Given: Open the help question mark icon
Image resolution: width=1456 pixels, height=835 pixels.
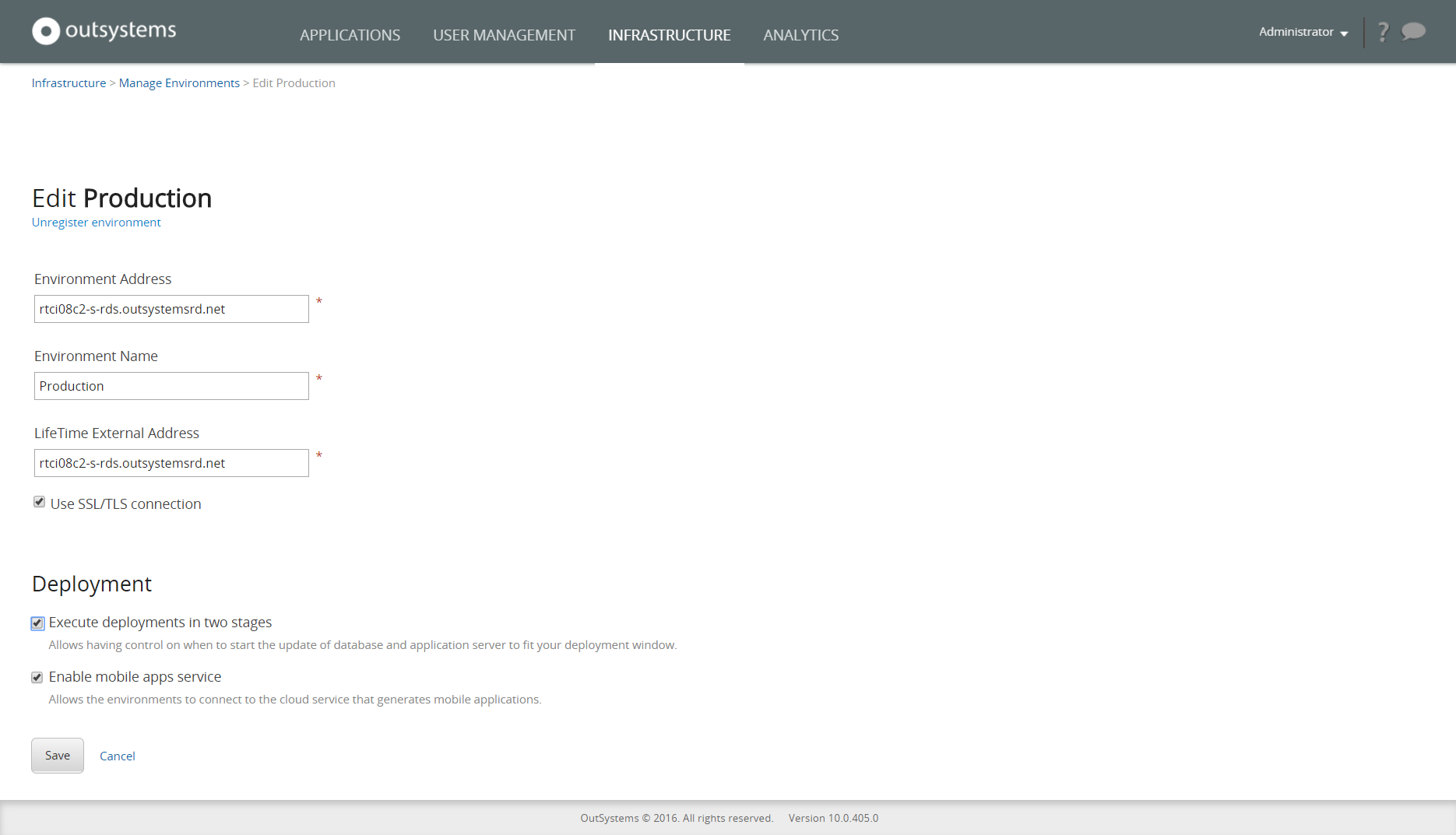Looking at the screenshot, I should 1383,31.
